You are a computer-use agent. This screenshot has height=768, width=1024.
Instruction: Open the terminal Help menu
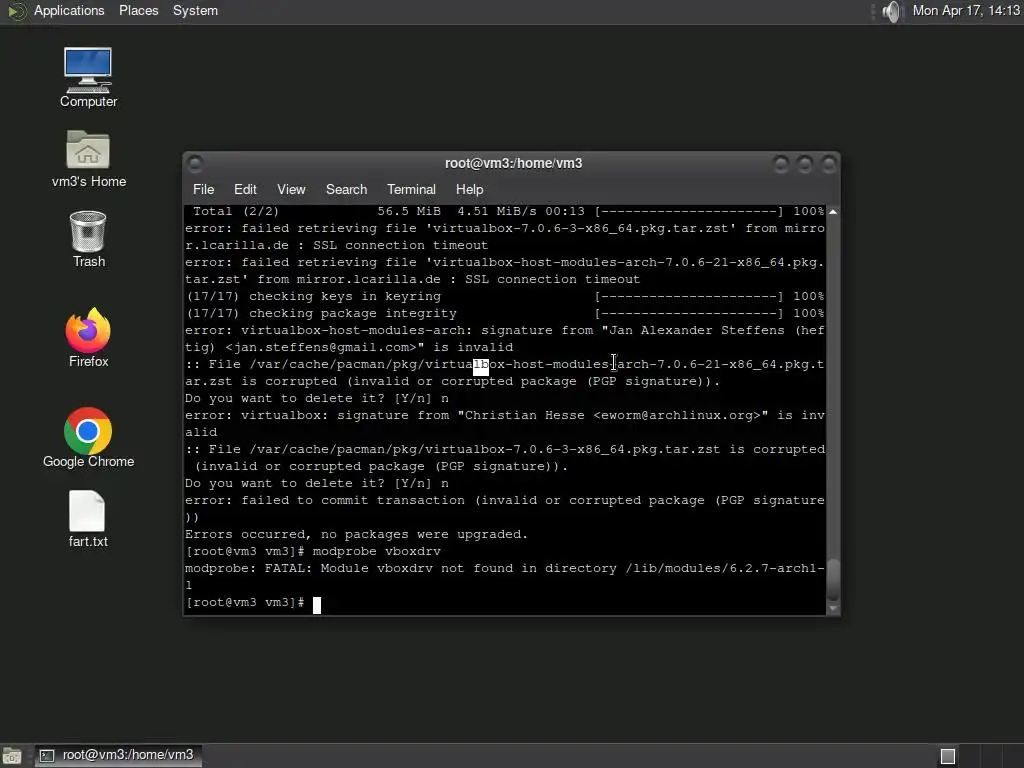pos(469,189)
